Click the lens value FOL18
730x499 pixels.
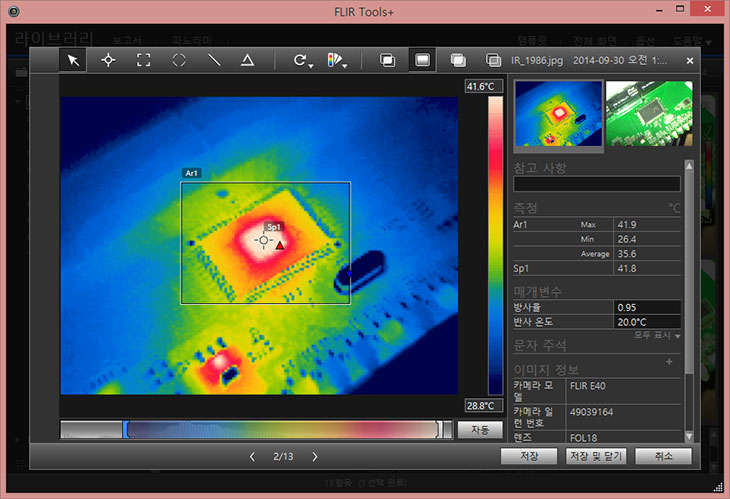coord(583,438)
